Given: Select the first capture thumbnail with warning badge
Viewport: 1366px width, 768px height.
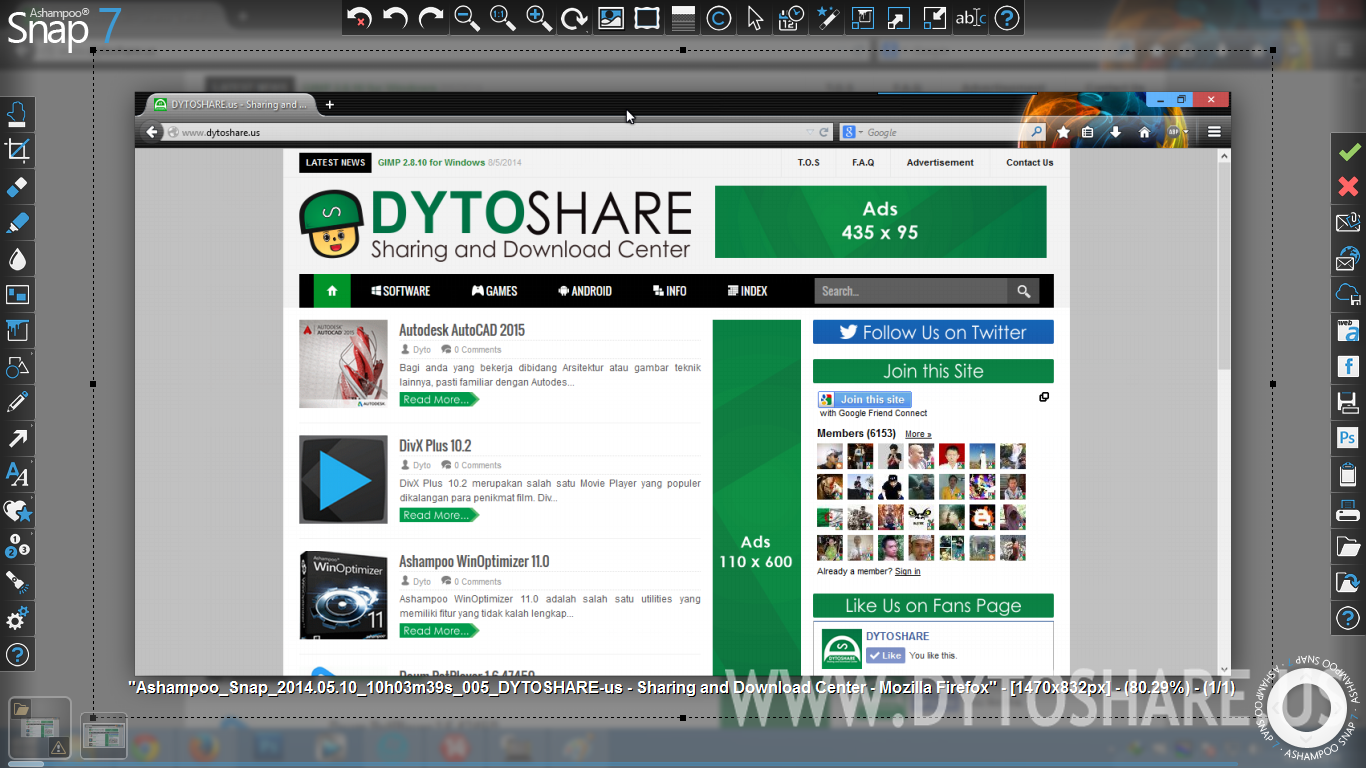Looking at the screenshot, I should click(x=39, y=728).
